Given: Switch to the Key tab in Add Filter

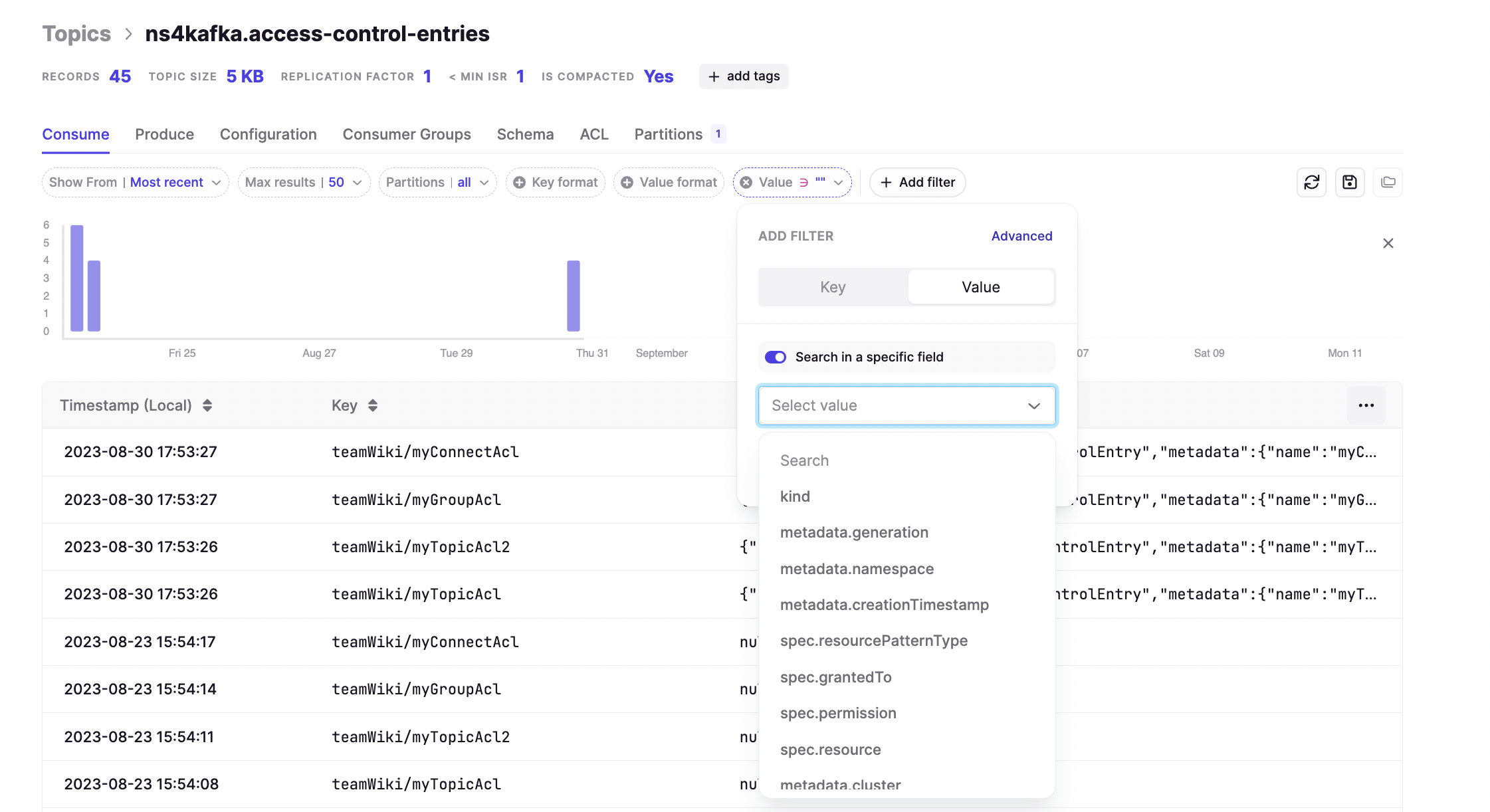Looking at the screenshot, I should (833, 287).
